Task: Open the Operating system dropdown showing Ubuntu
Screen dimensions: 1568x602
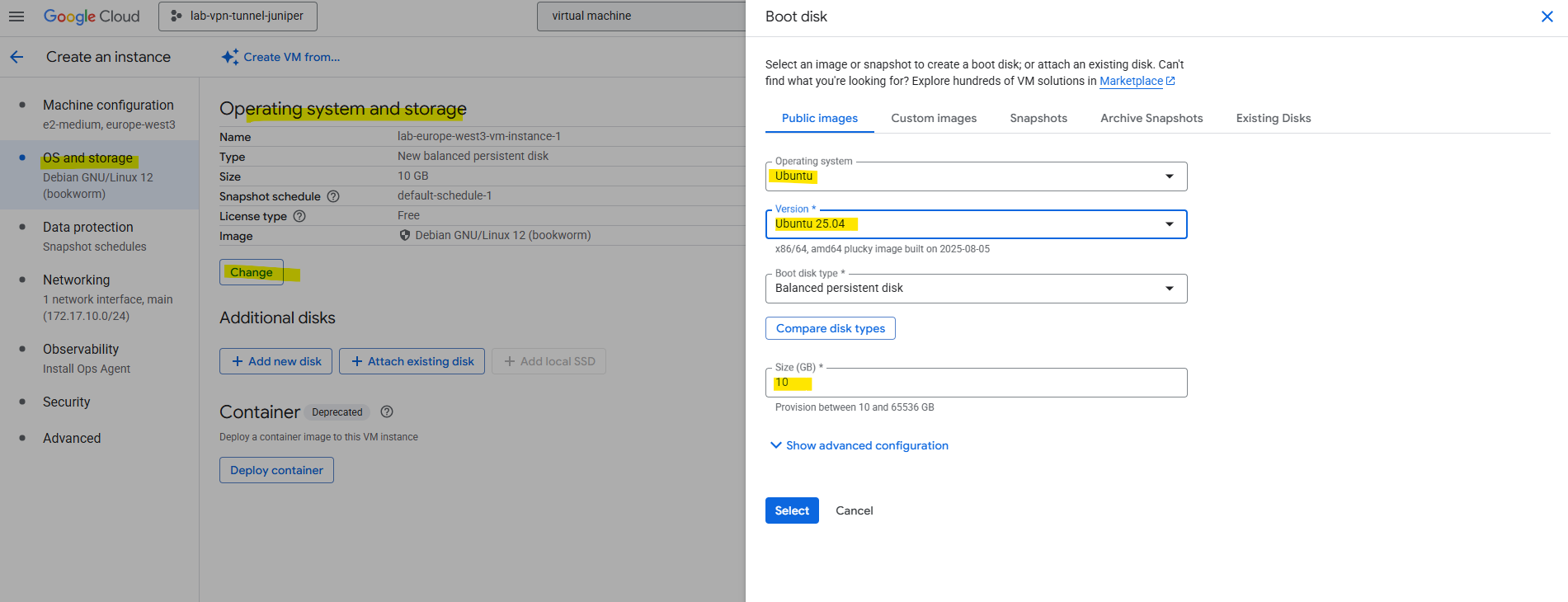Action: point(977,176)
